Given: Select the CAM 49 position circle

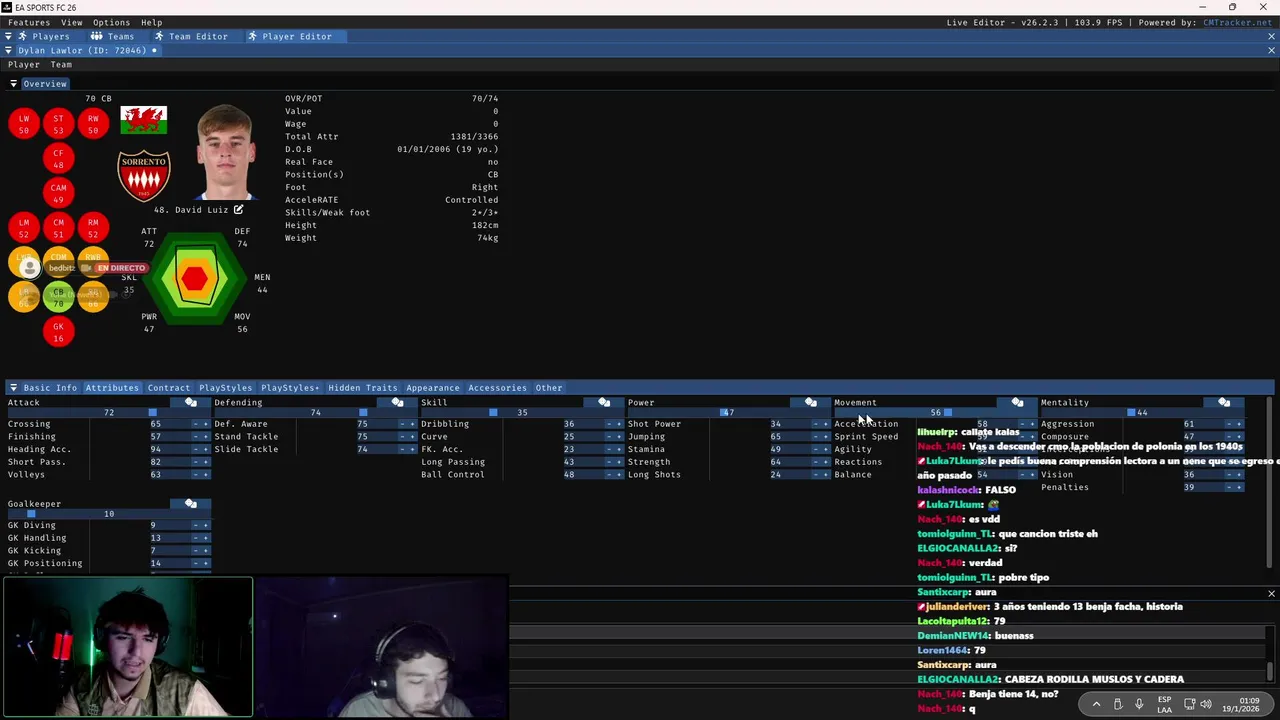Looking at the screenshot, I should 58,194.
